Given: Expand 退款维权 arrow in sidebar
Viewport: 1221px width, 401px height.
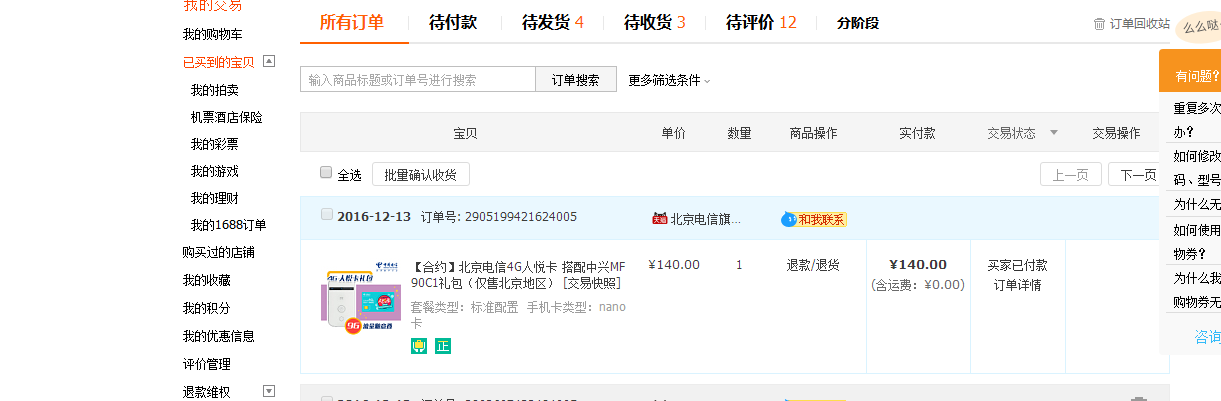Looking at the screenshot, I should (268, 391).
